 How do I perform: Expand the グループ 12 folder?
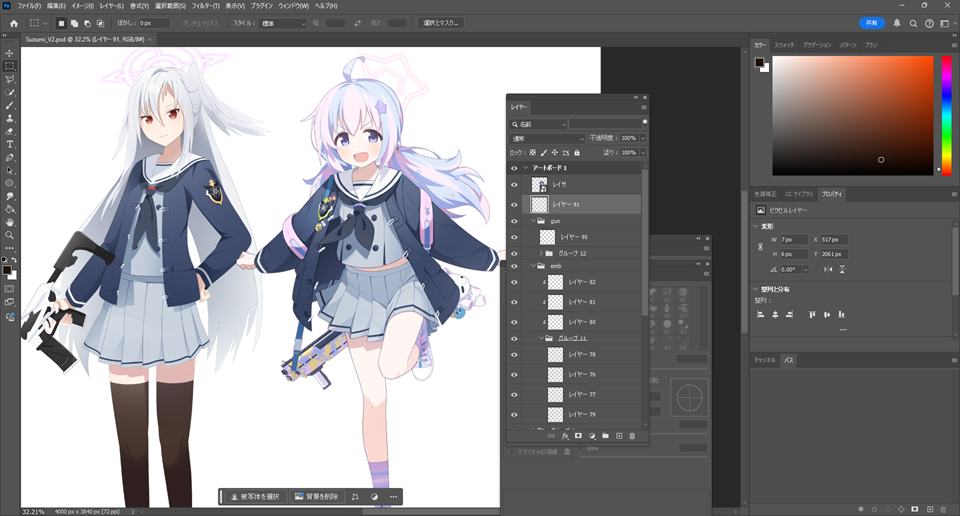(539, 254)
